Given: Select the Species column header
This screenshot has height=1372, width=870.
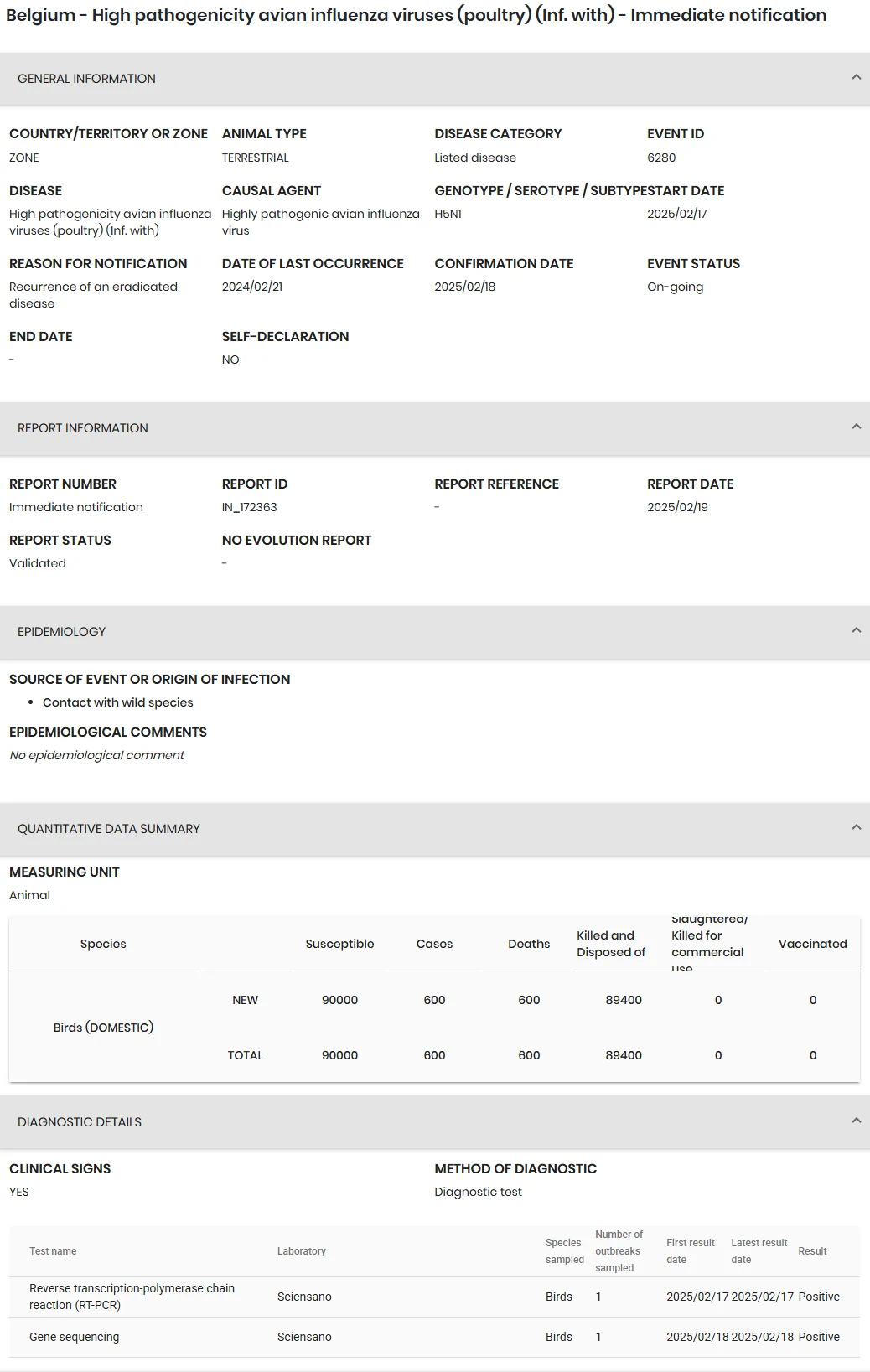Looking at the screenshot, I should [x=103, y=944].
